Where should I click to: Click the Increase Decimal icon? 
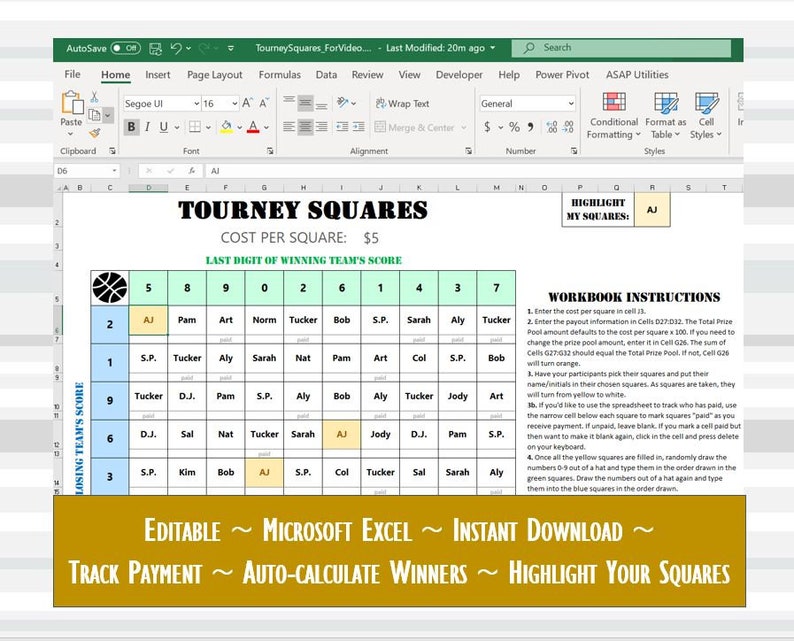pyautogui.click(x=551, y=127)
